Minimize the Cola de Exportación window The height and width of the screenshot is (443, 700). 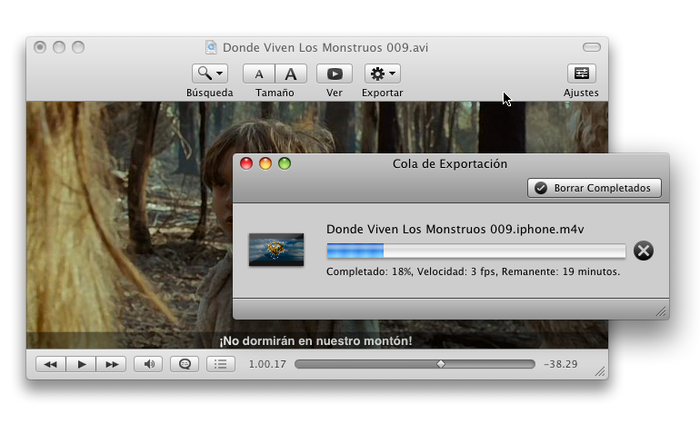pos(265,163)
